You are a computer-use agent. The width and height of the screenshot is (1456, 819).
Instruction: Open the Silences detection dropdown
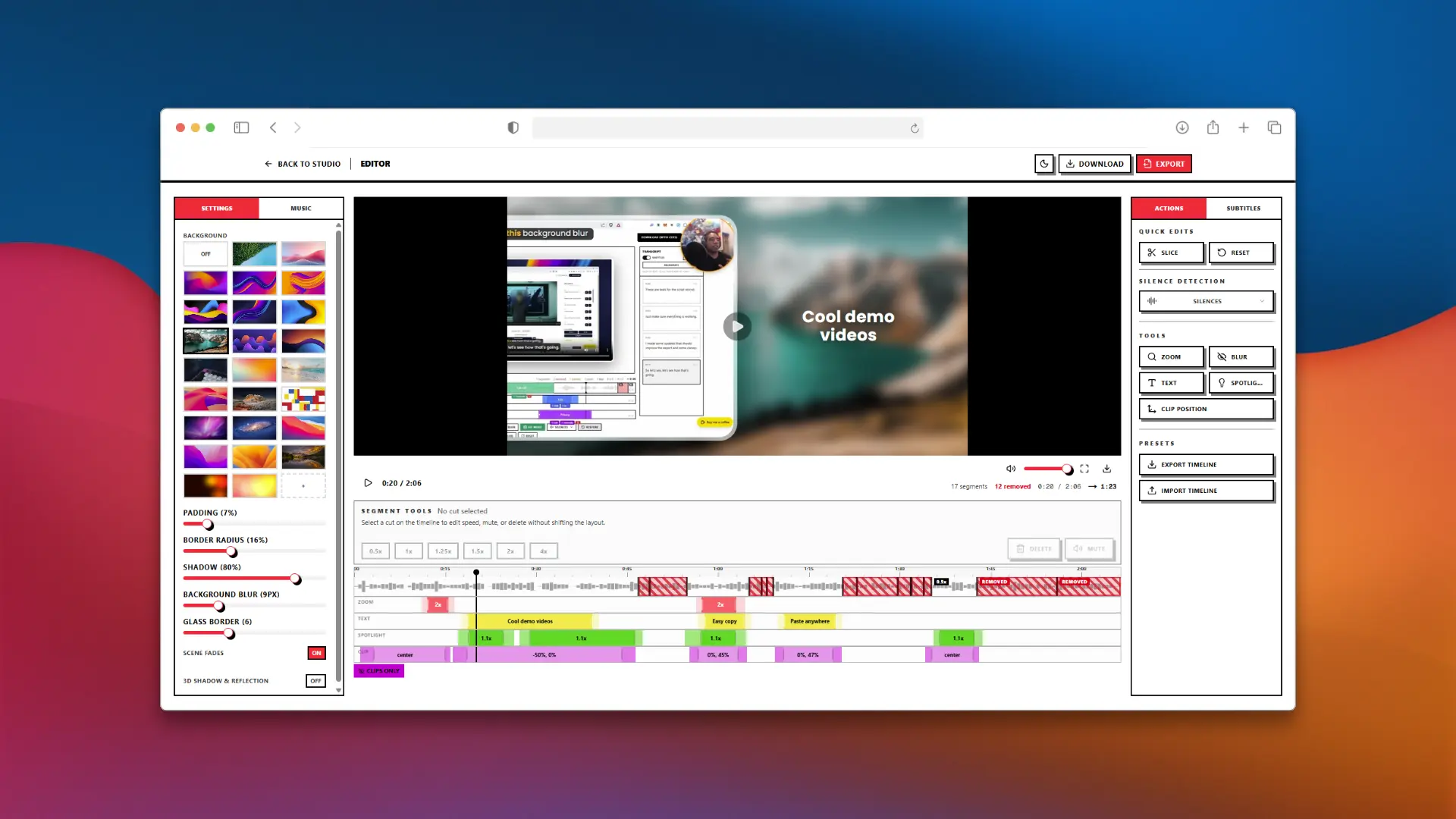point(1206,301)
